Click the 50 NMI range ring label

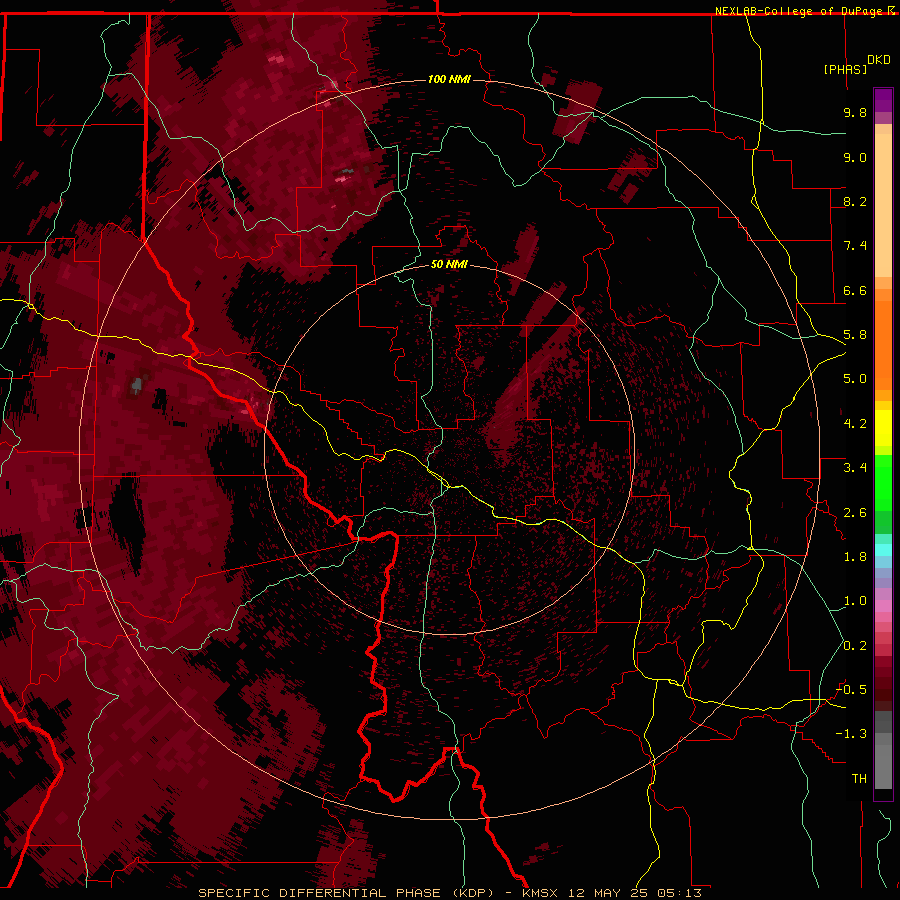tap(449, 264)
